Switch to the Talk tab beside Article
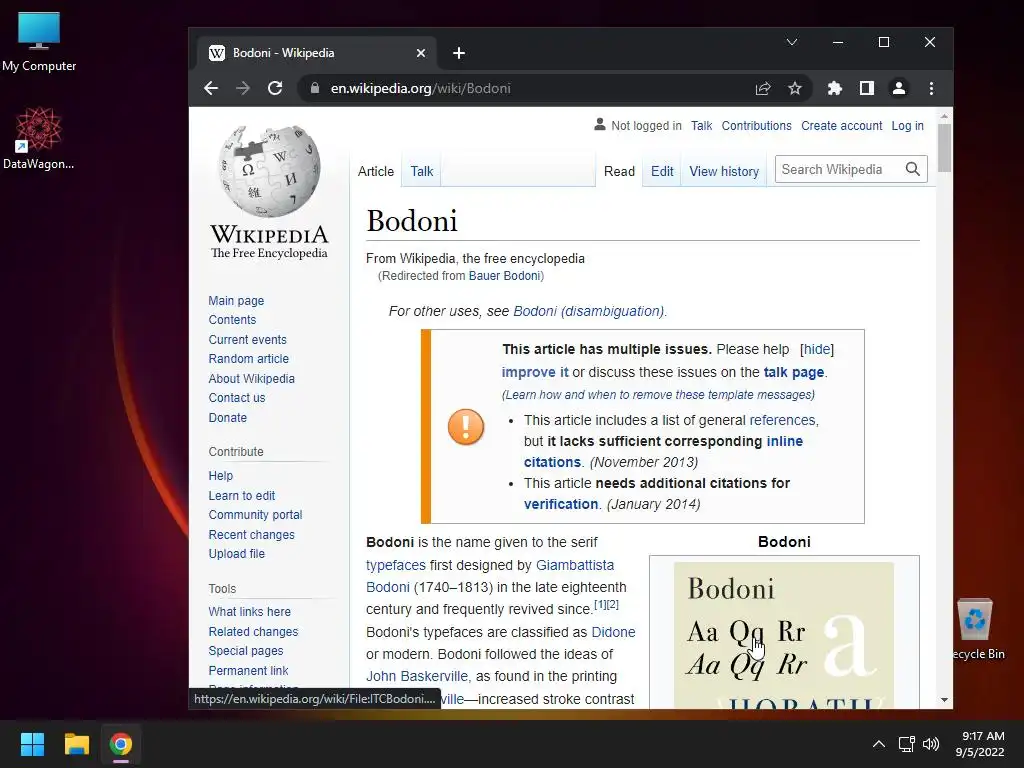This screenshot has width=1024, height=768. pyautogui.click(x=421, y=171)
